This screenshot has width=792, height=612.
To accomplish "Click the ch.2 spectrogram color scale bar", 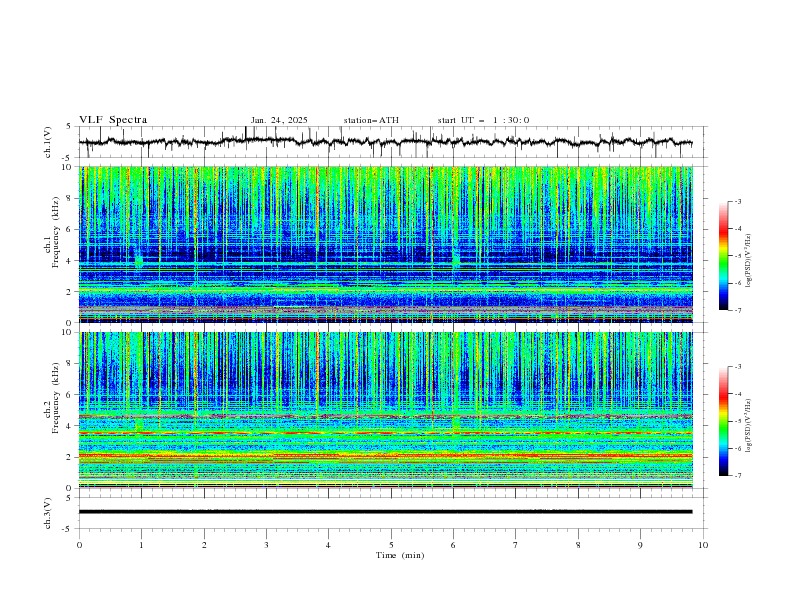I will pos(723,421).
